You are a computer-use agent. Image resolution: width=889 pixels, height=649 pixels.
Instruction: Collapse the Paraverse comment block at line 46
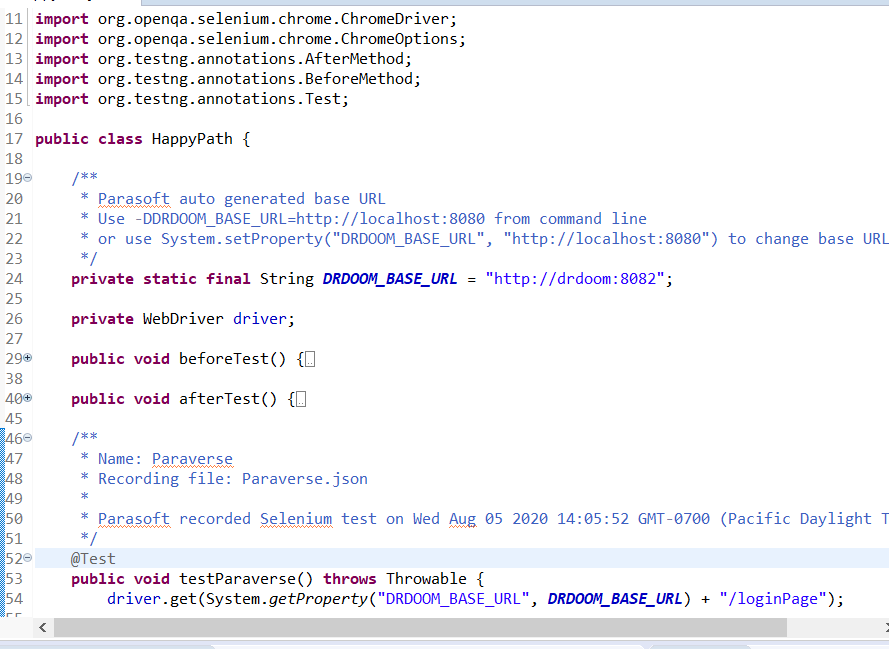coord(27,438)
